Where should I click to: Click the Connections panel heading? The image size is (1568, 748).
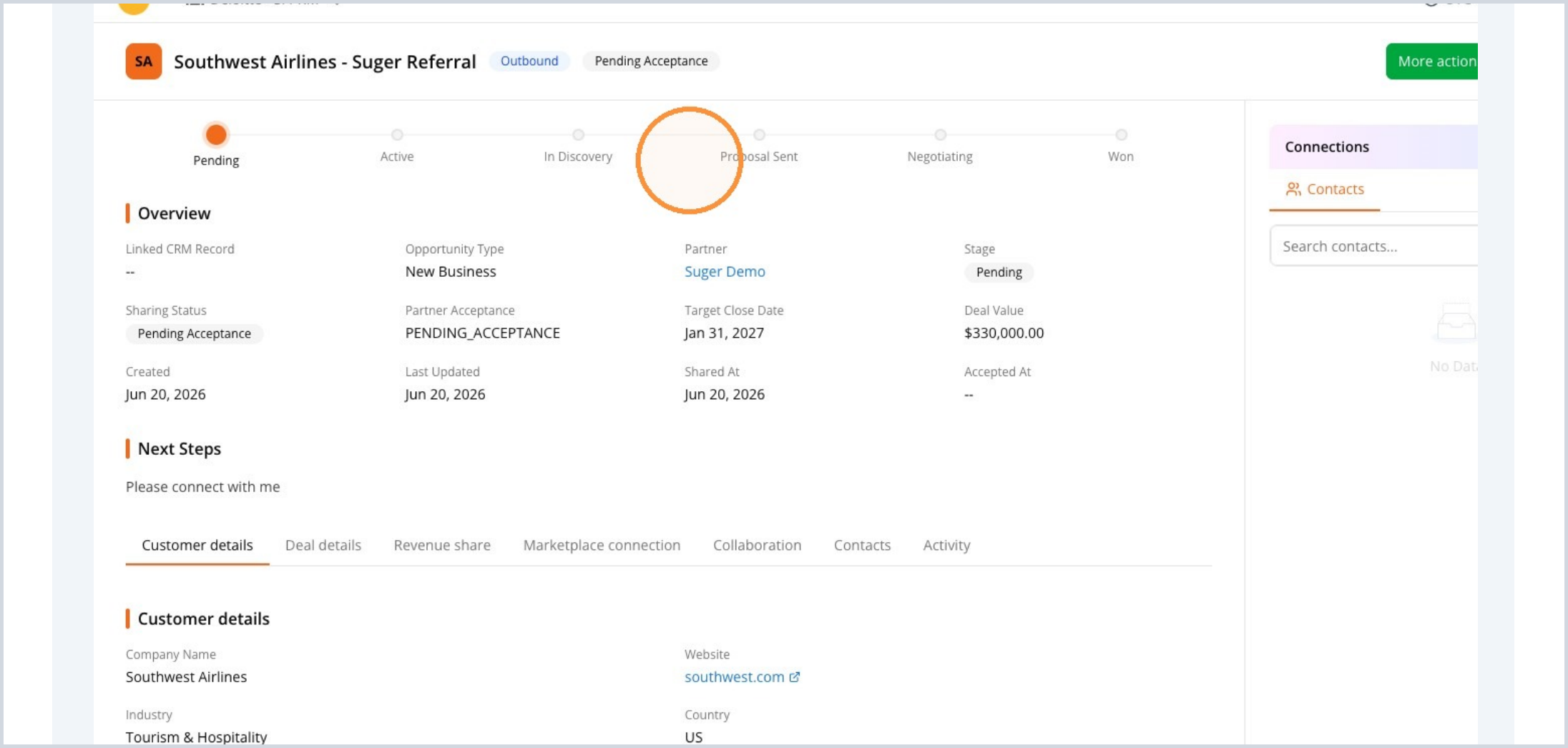click(1327, 147)
